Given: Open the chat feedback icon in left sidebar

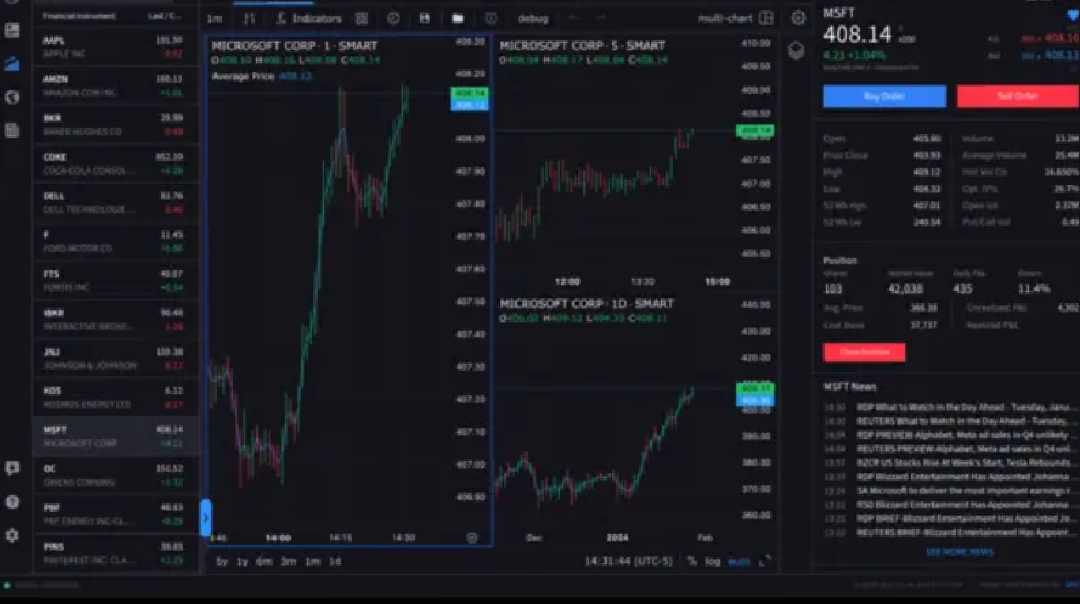Looking at the screenshot, I should (x=12, y=468).
